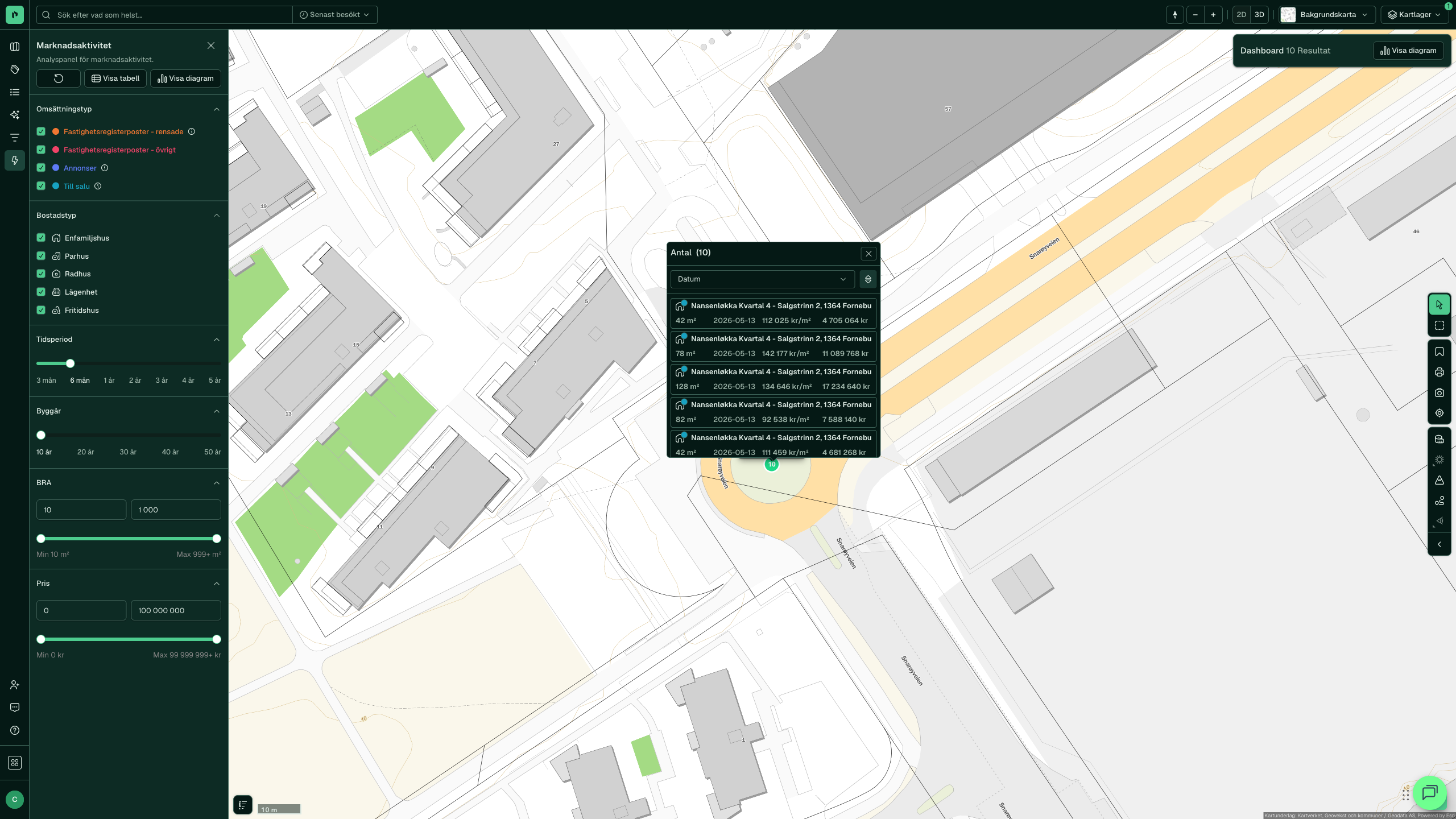Uncheck the Annonser checkbox
The image size is (1456, 819).
(x=41, y=168)
